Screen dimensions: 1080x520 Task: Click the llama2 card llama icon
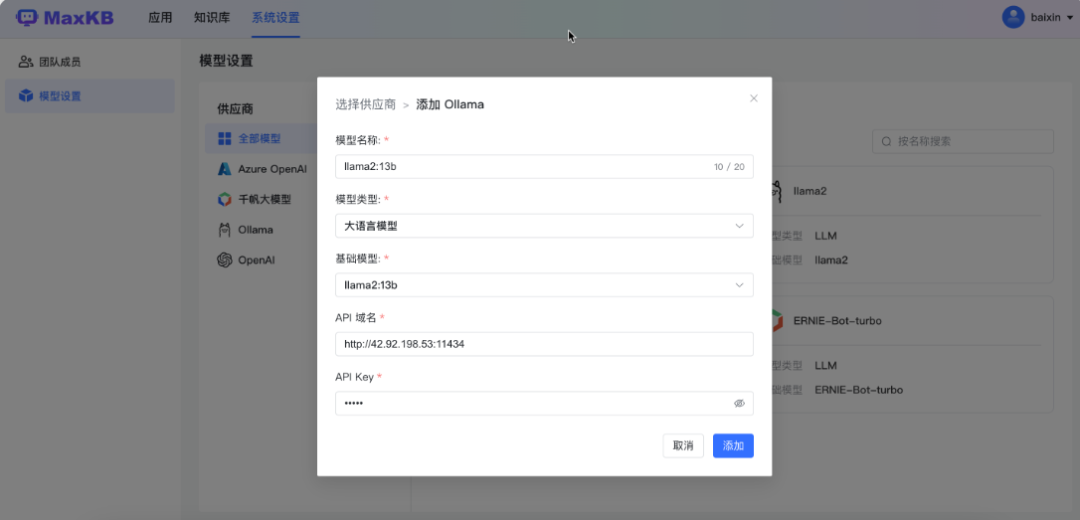click(777, 191)
